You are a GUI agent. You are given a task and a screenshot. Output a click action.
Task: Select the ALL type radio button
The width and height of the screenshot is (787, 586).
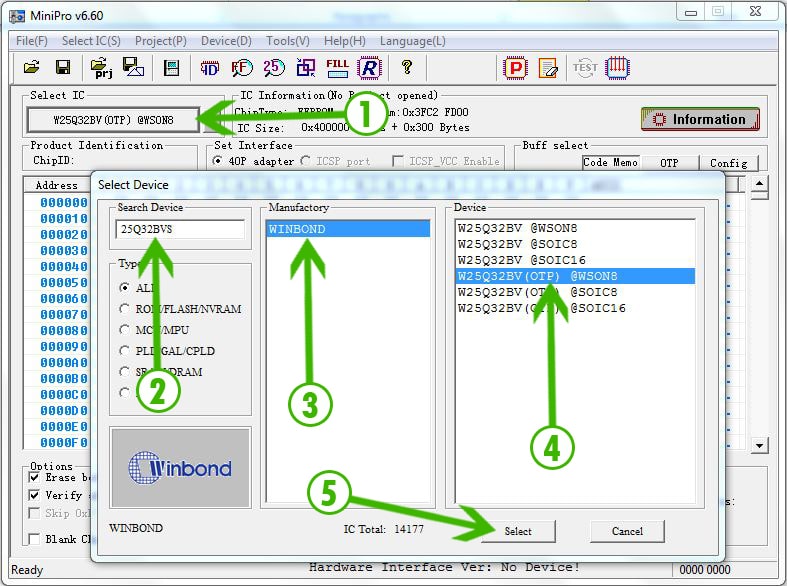click(124, 287)
